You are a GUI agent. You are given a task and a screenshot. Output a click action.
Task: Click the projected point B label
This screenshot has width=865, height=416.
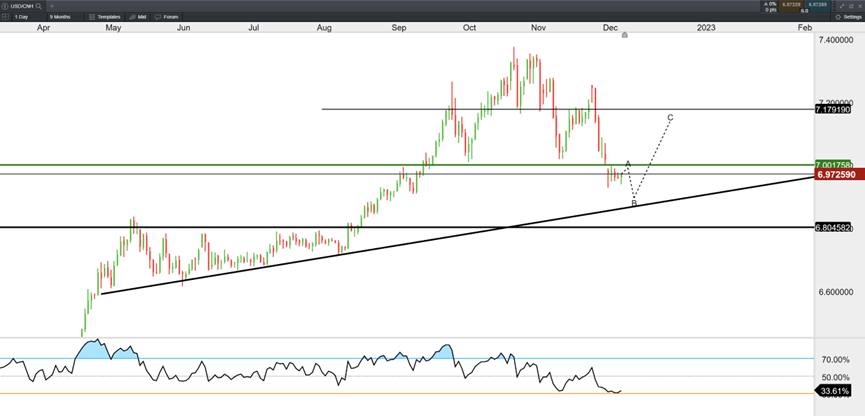[634, 204]
